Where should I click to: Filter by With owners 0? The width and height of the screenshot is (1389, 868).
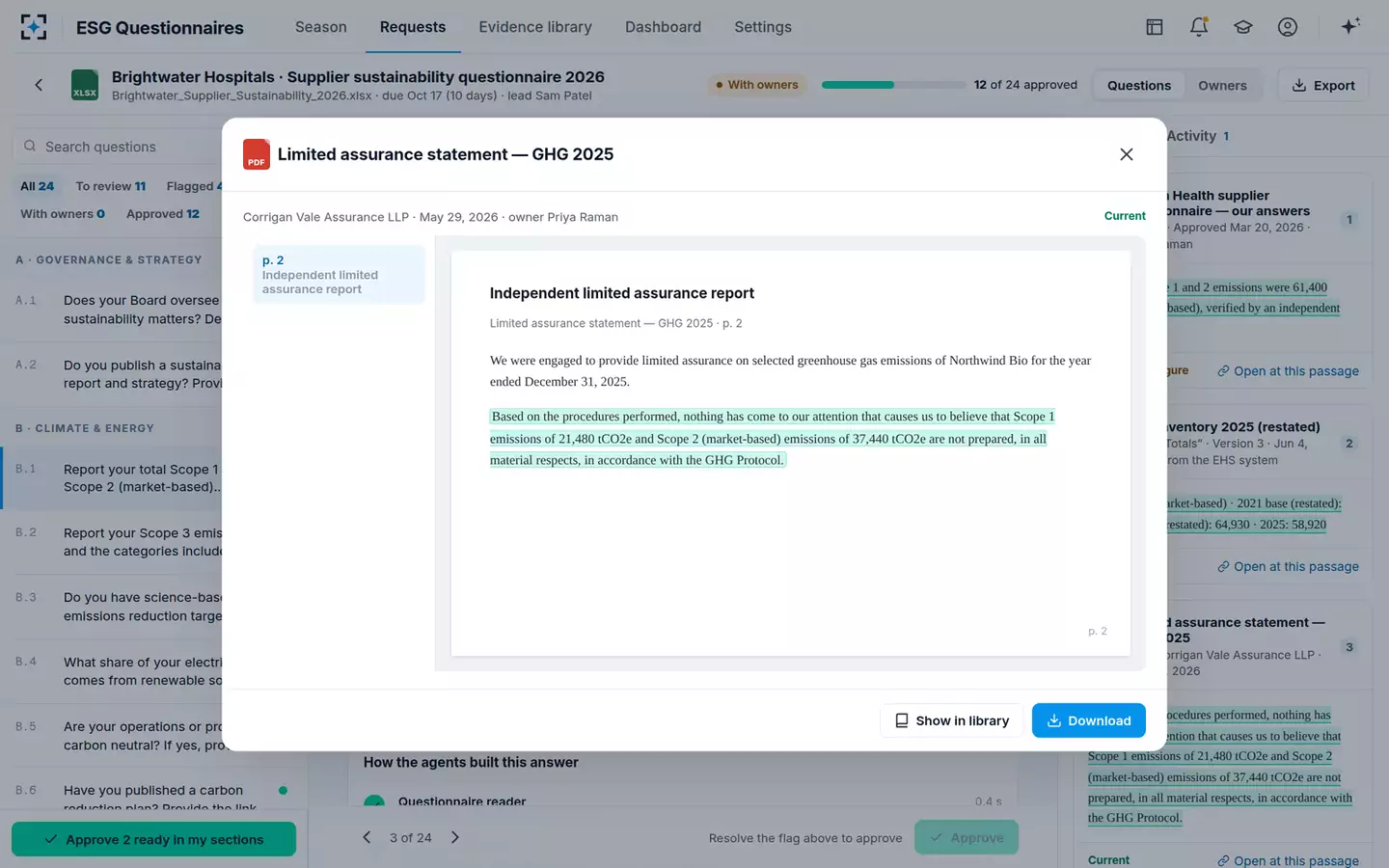click(x=63, y=214)
